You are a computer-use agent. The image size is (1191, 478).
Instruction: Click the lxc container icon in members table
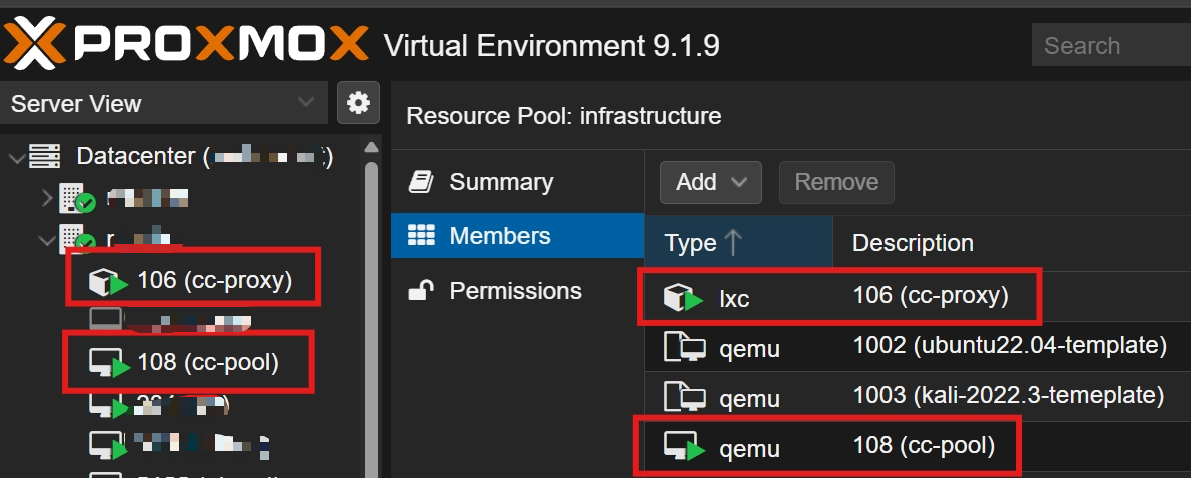click(683, 298)
